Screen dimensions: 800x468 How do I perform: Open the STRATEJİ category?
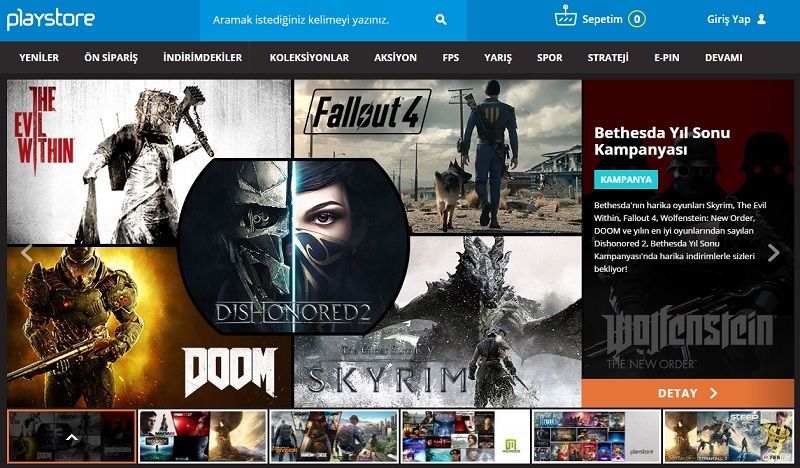point(608,58)
